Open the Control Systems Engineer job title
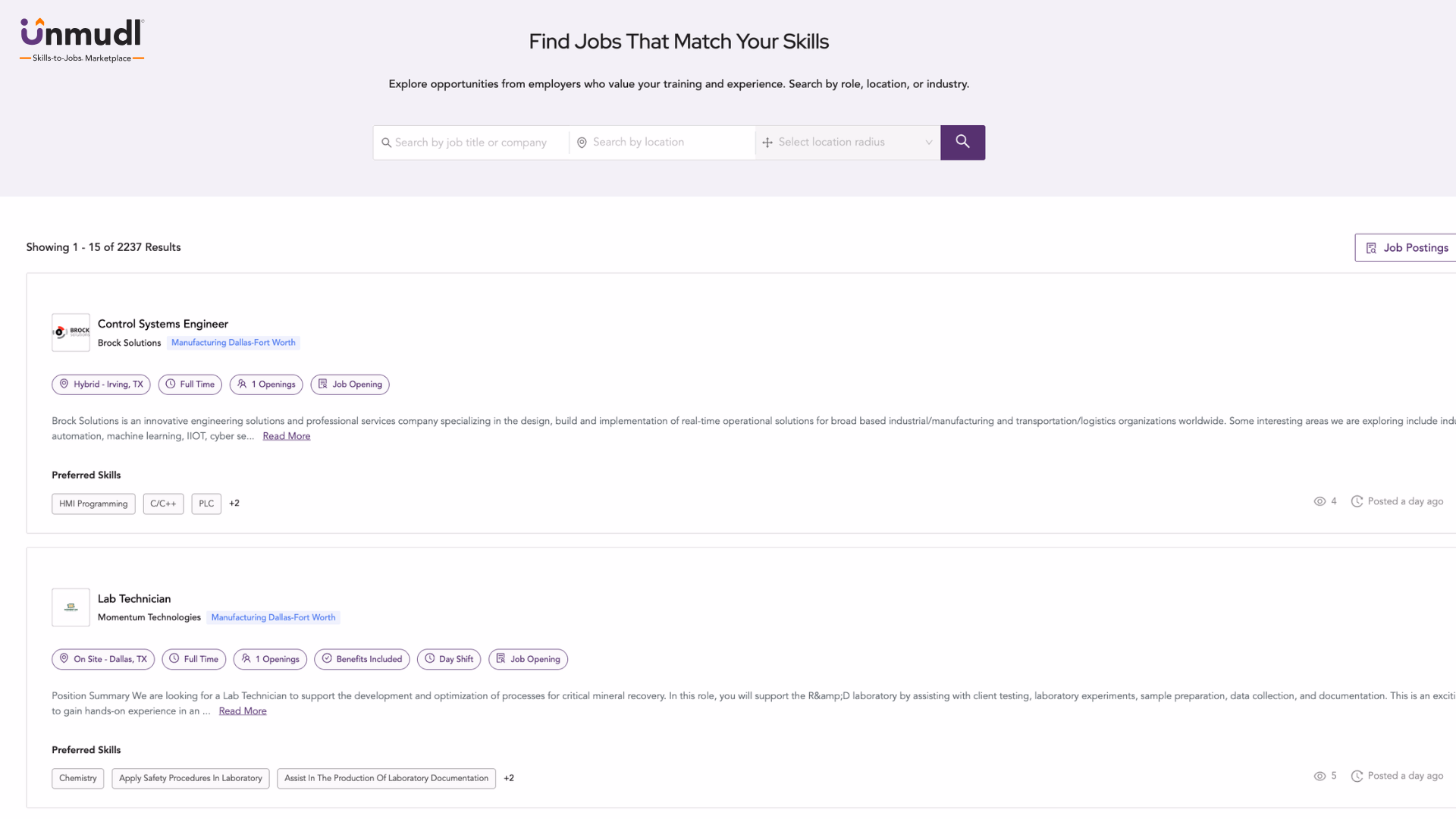The height and width of the screenshot is (819, 1456). [x=163, y=324]
